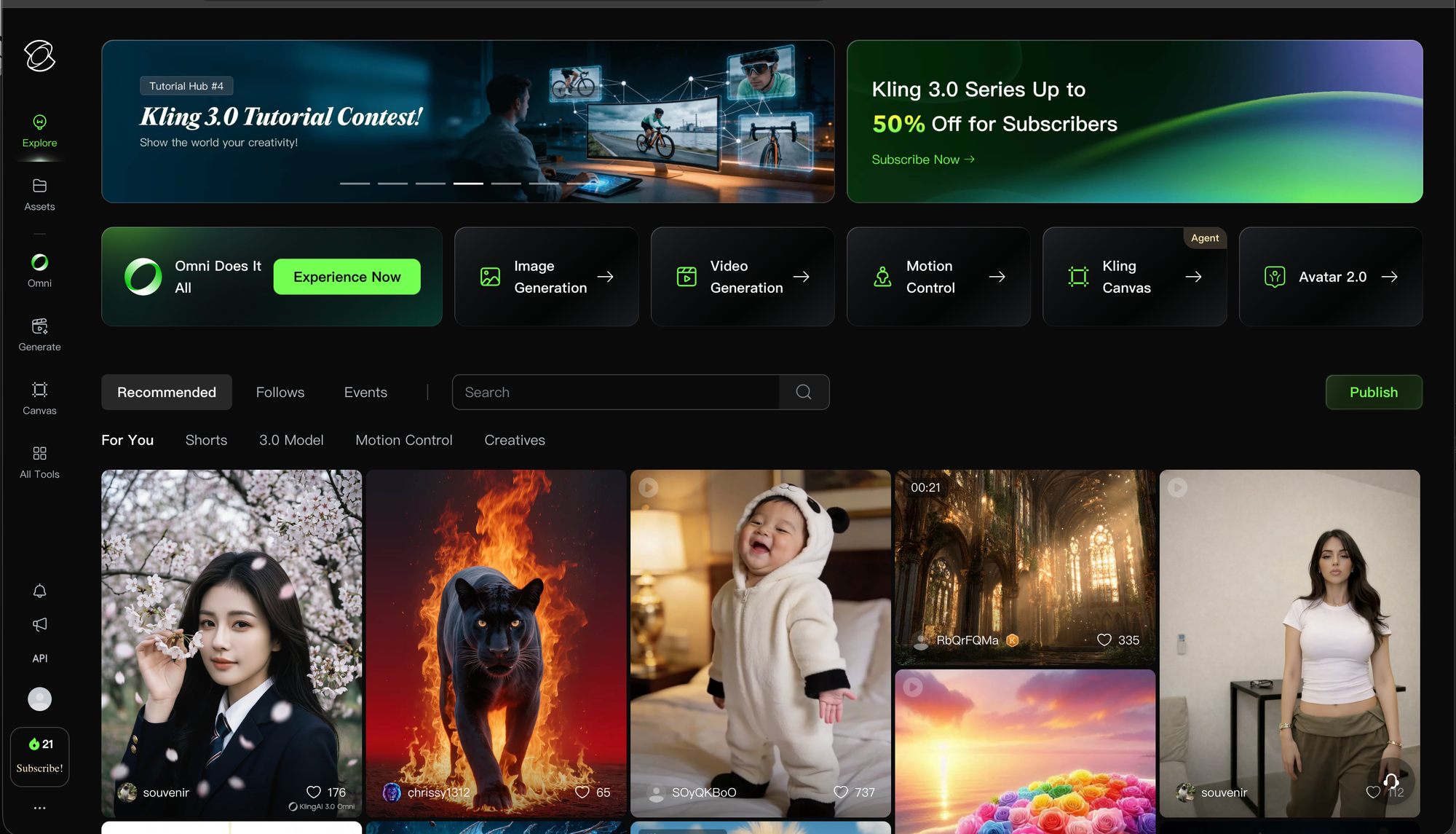
Task: Open All Tools grid icon
Action: click(39, 454)
